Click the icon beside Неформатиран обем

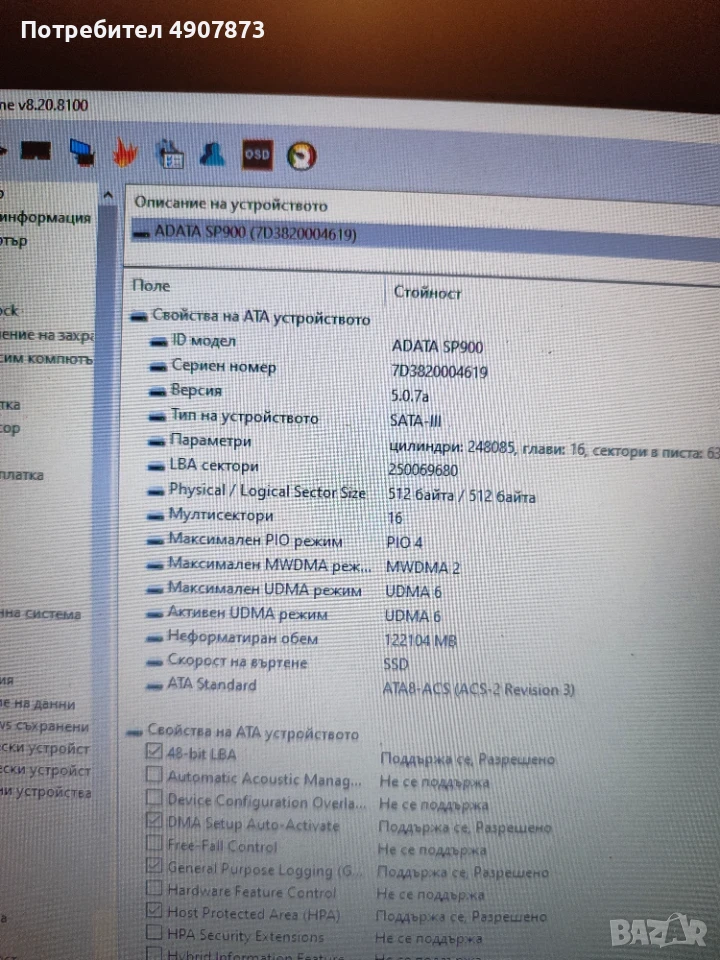pyautogui.click(x=154, y=639)
